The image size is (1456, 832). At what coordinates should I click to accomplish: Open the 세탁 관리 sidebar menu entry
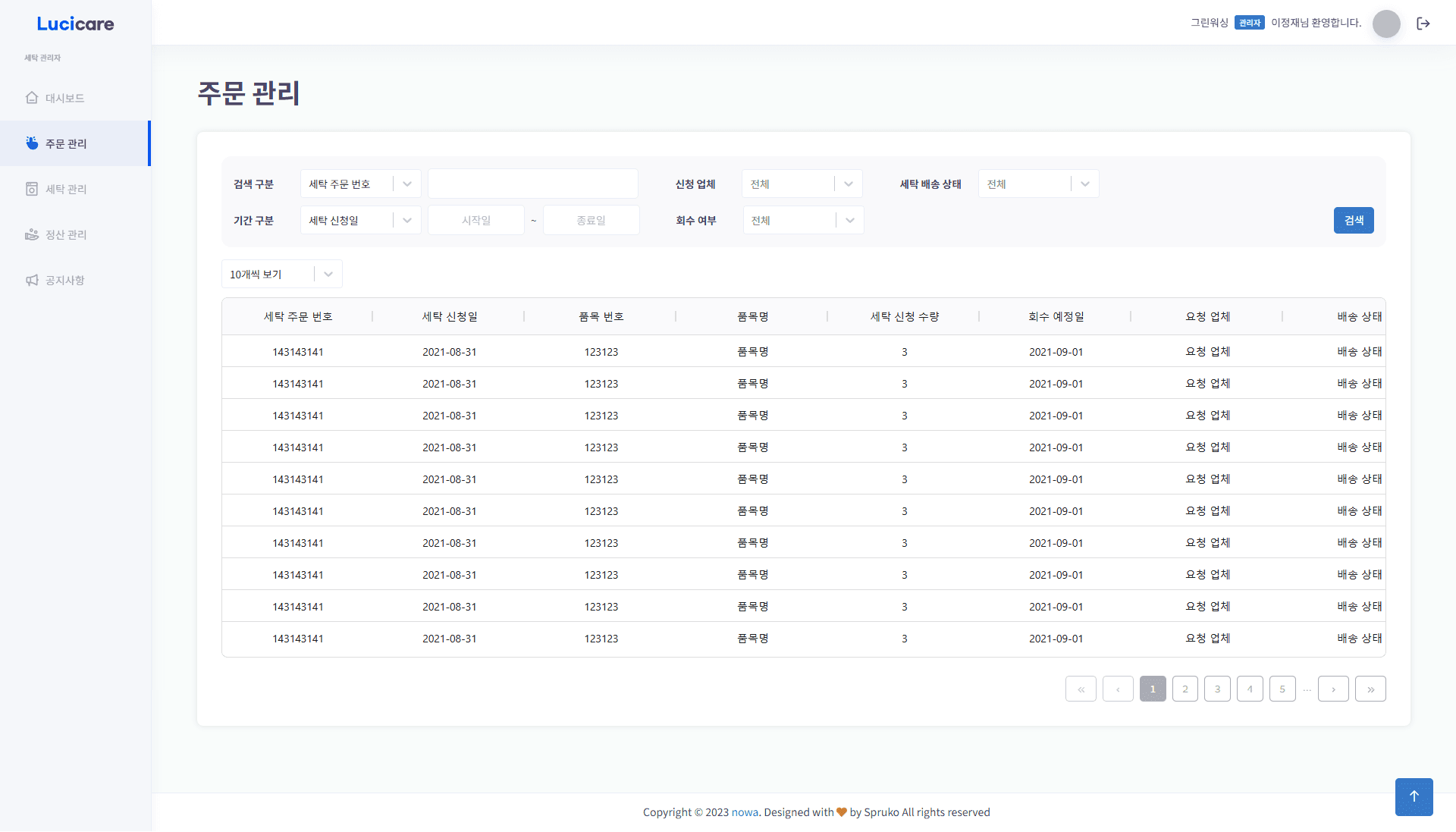64,189
